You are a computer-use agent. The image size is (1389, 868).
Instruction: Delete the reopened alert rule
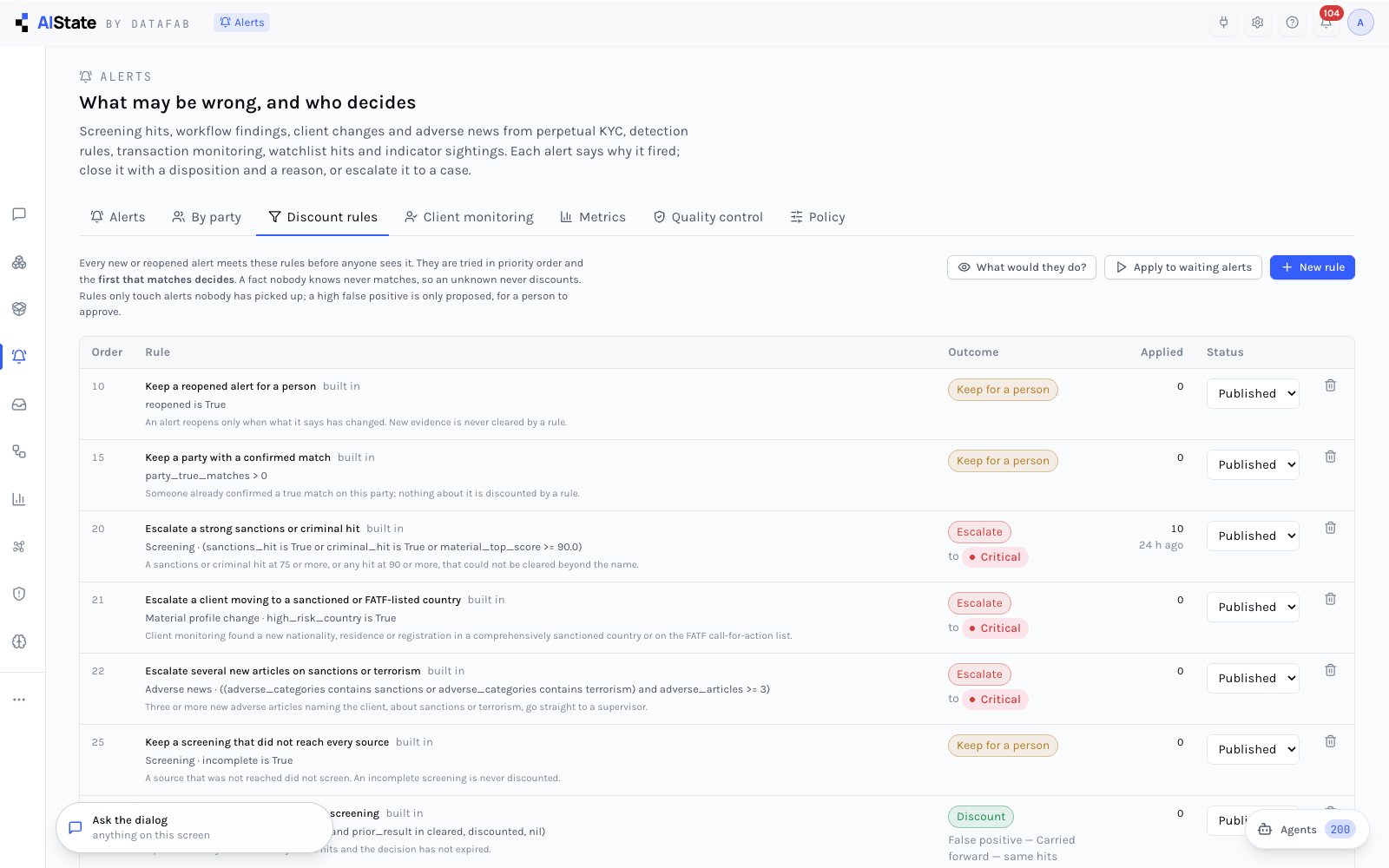[1330, 385]
